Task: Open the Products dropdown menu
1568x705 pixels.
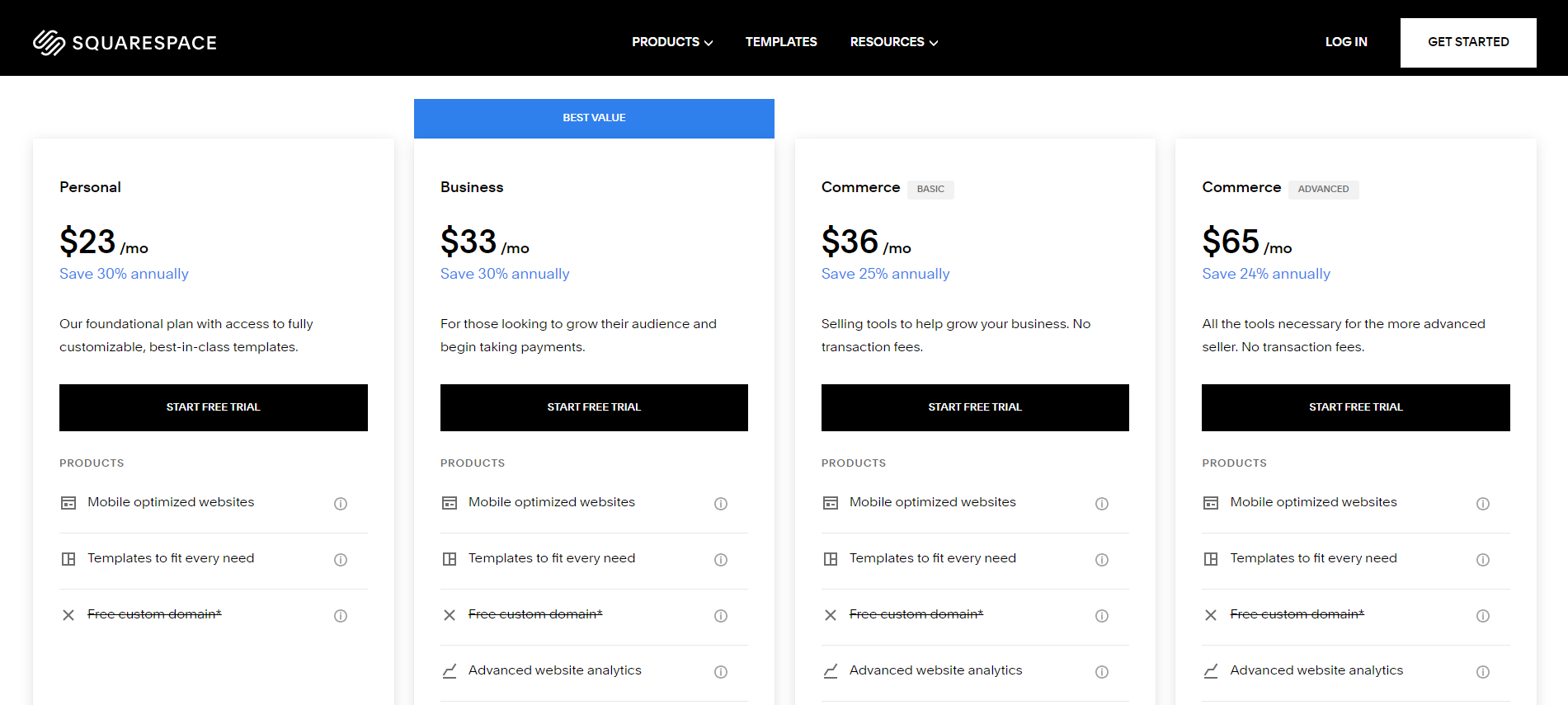Action: click(x=672, y=42)
